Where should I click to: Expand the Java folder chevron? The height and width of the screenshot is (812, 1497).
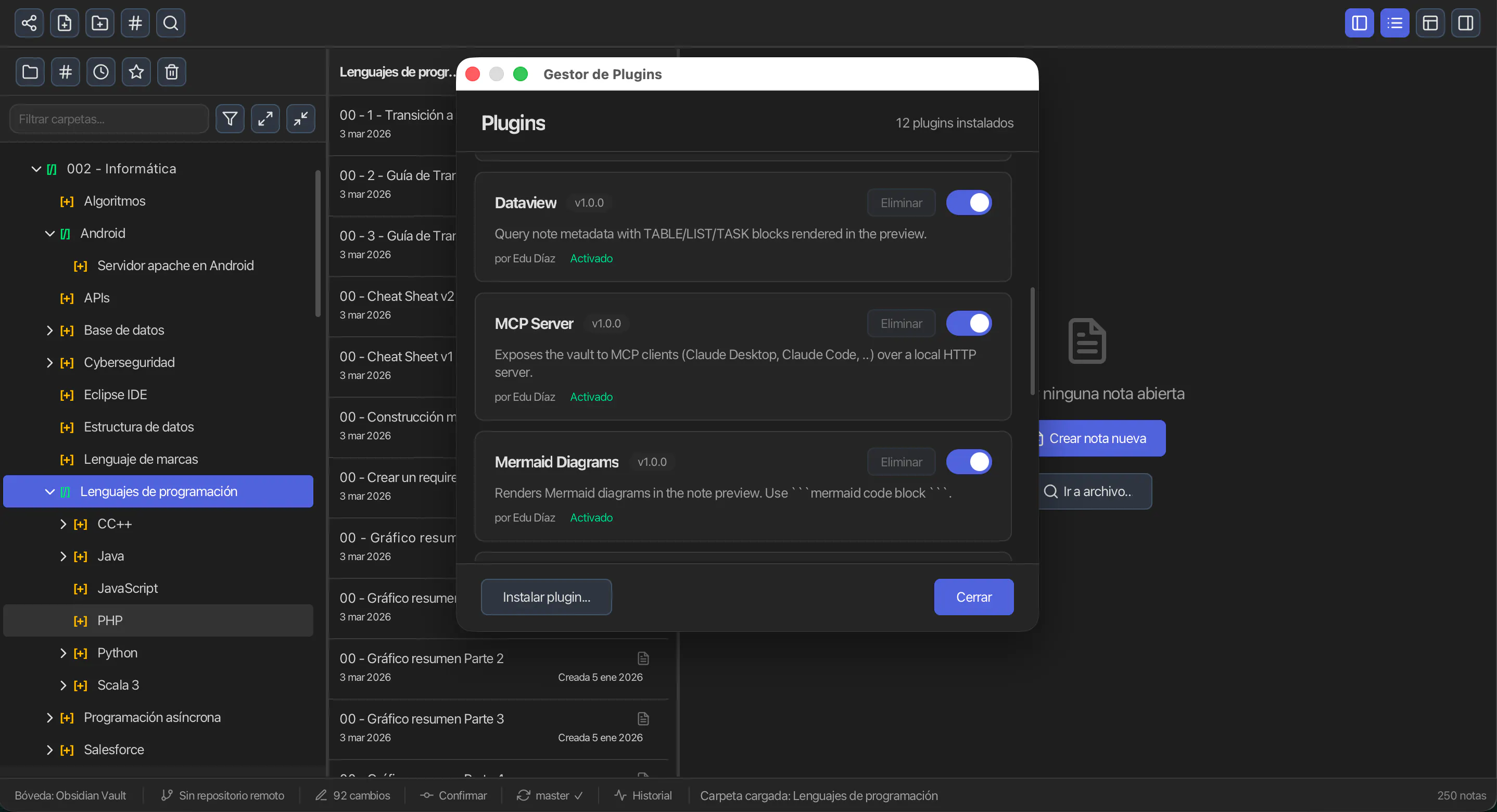[x=64, y=556]
